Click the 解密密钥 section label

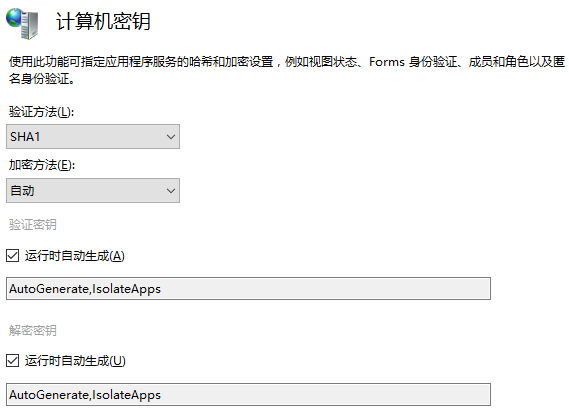[x=33, y=330]
